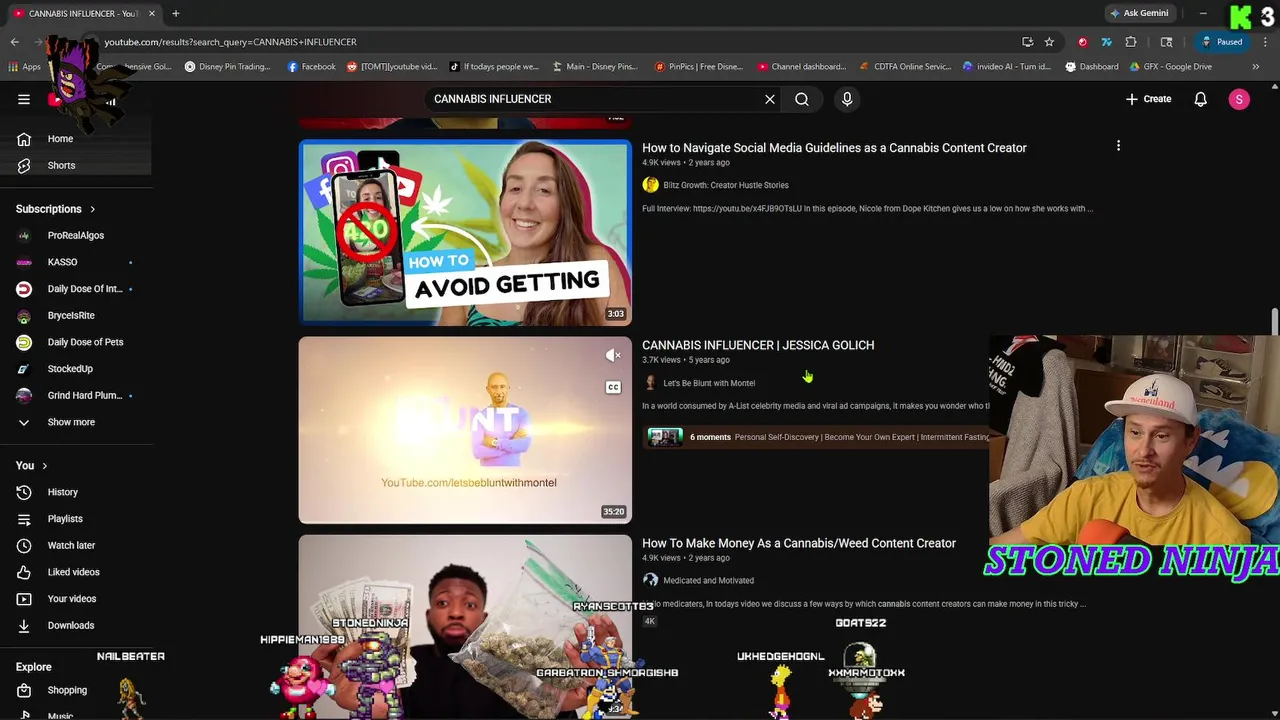
Task: Go back with browser back arrow
Action: (15, 42)
